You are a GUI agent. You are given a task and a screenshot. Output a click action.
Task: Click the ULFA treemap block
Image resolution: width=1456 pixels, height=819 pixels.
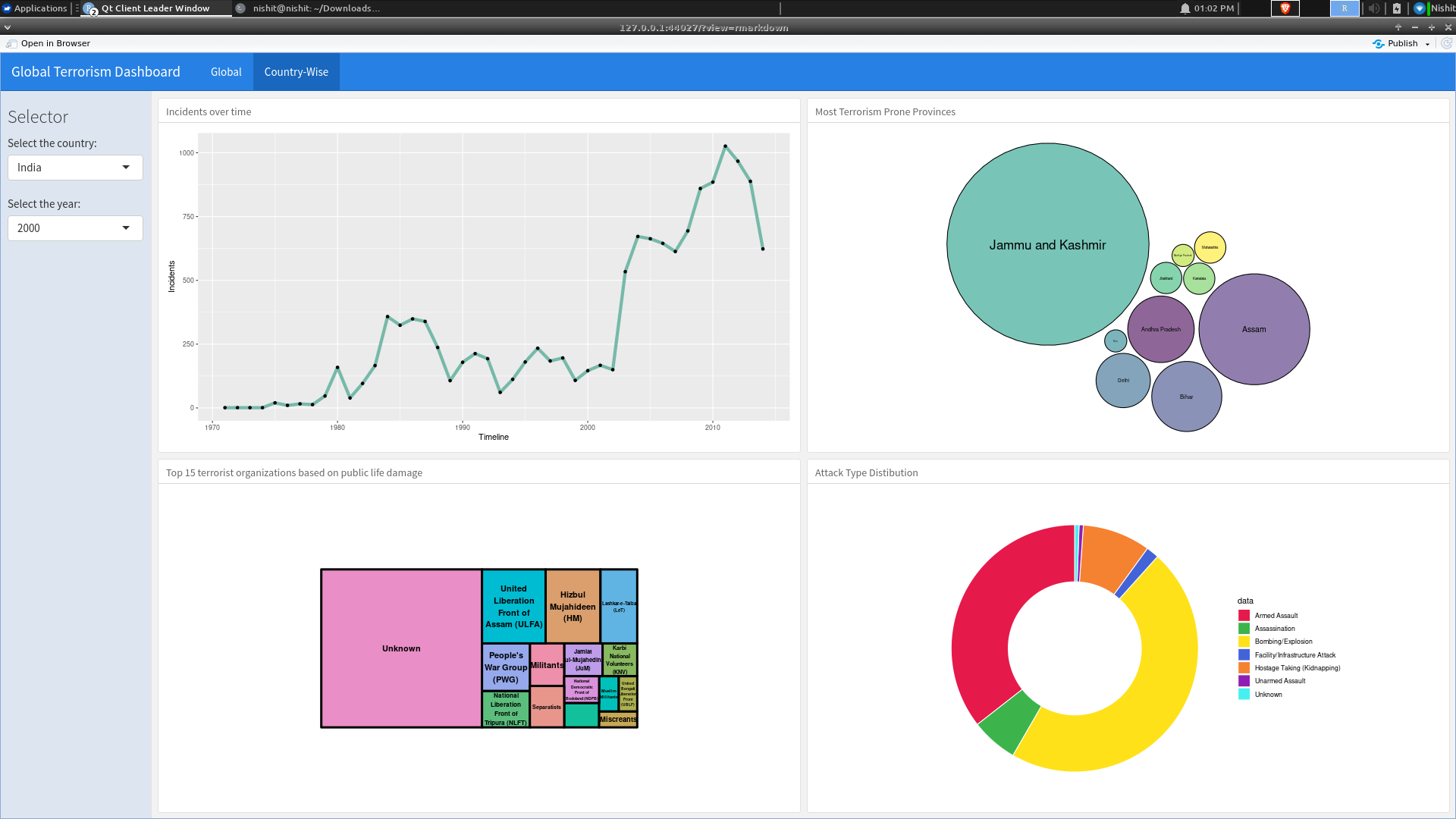513,606
